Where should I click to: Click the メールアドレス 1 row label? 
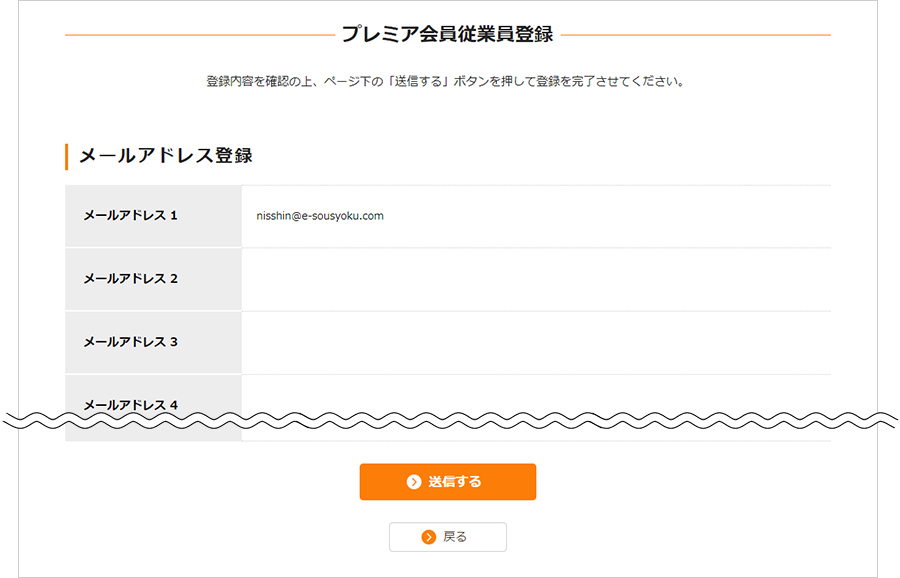pos(130,216)
